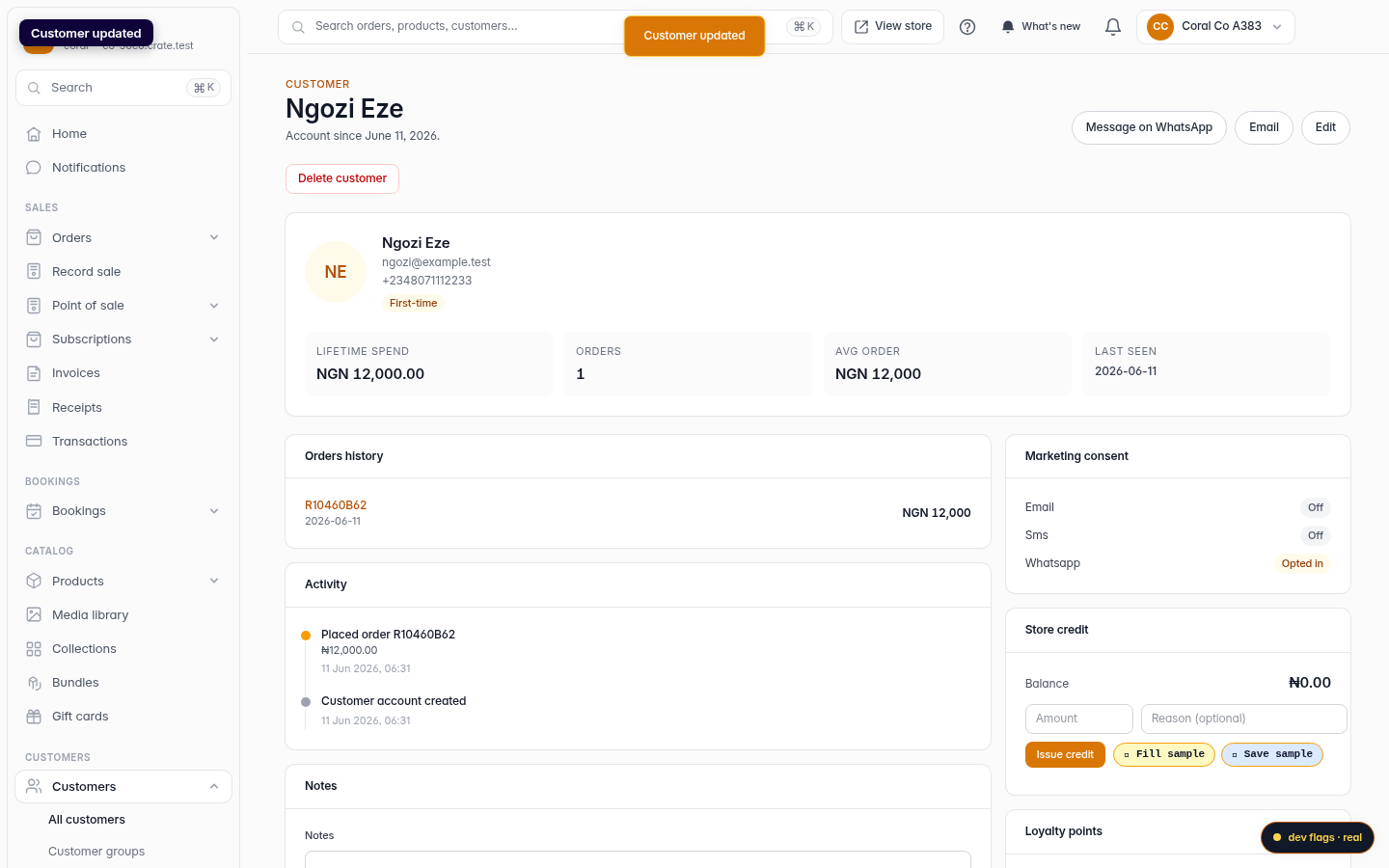Click the Reason (optional) field

click(1244, 719)
